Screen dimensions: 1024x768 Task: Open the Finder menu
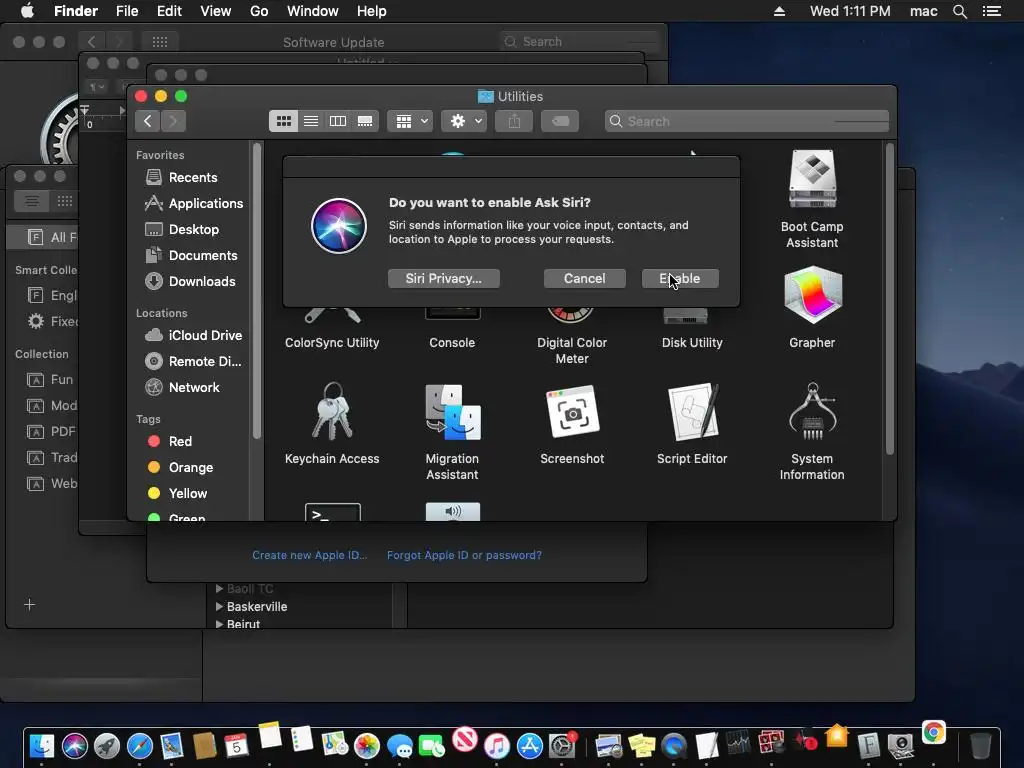click(76, 11)
